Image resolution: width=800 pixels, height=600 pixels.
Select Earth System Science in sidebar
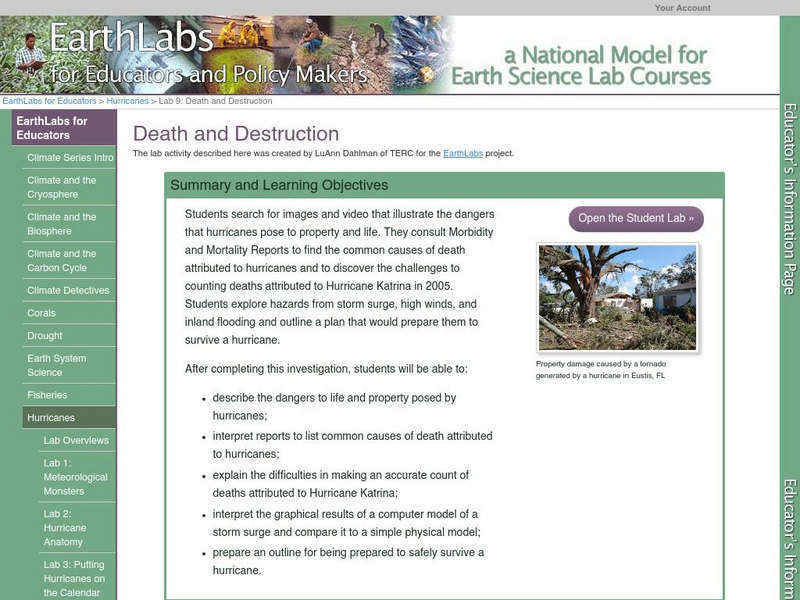(69, 365)
